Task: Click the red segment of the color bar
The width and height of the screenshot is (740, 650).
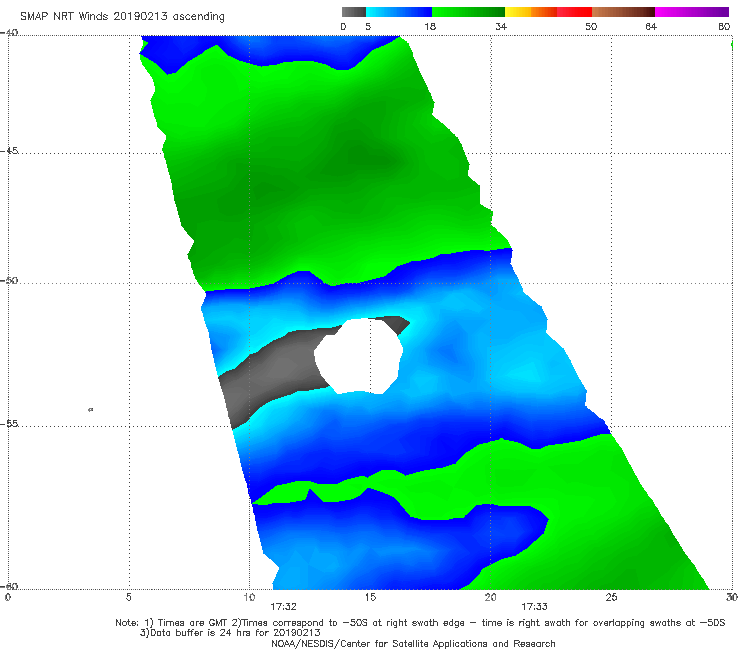Action: 575,12
